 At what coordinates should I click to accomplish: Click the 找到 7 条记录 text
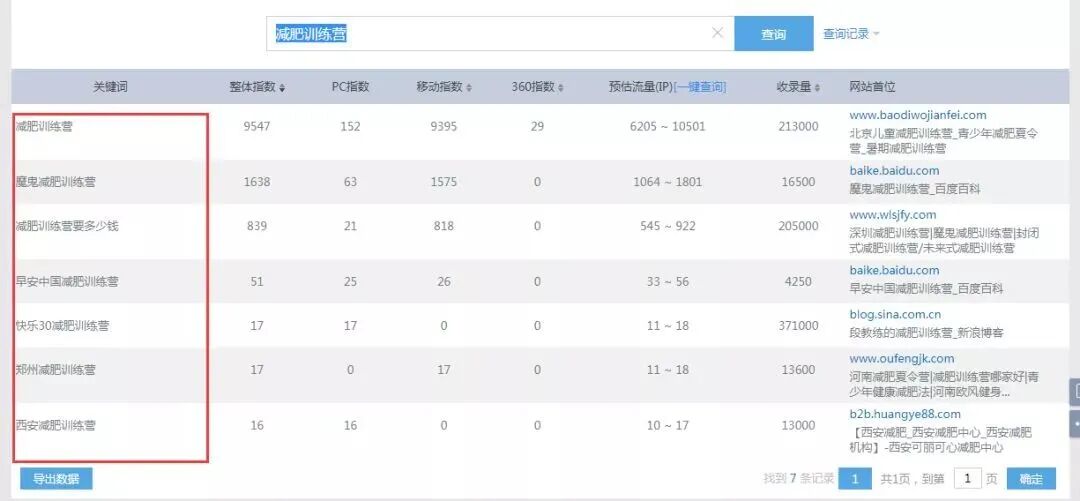point(799,479)
